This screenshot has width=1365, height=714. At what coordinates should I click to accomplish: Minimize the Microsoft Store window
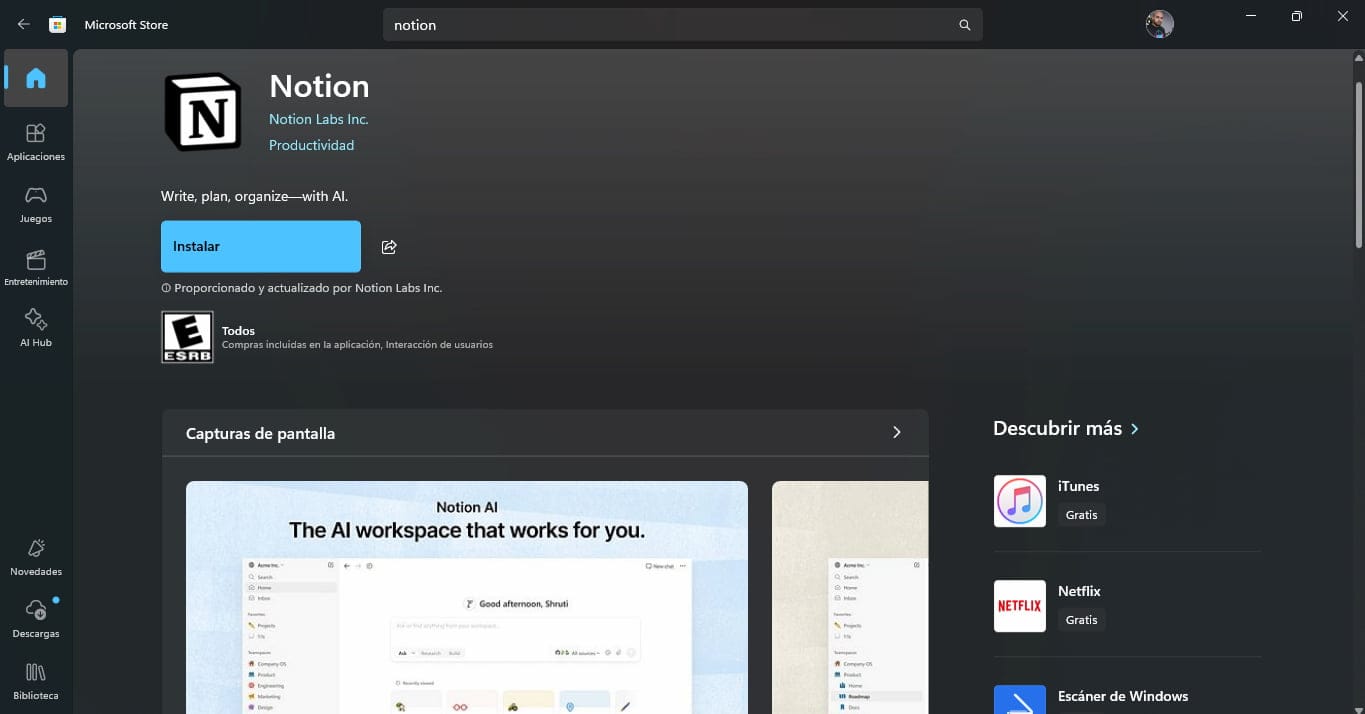(x=1251, y=17)
